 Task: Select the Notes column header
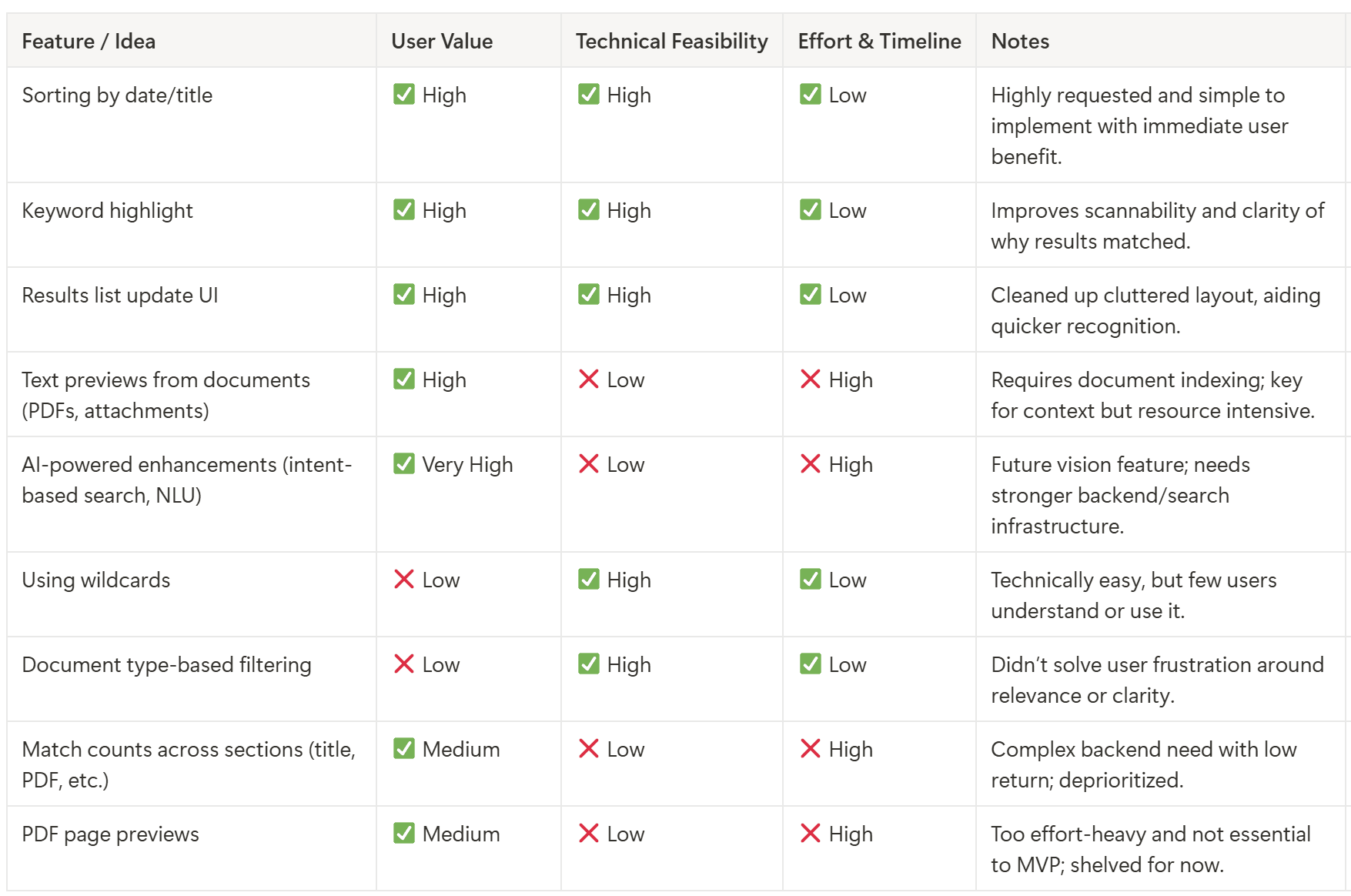click(1162, 41)
